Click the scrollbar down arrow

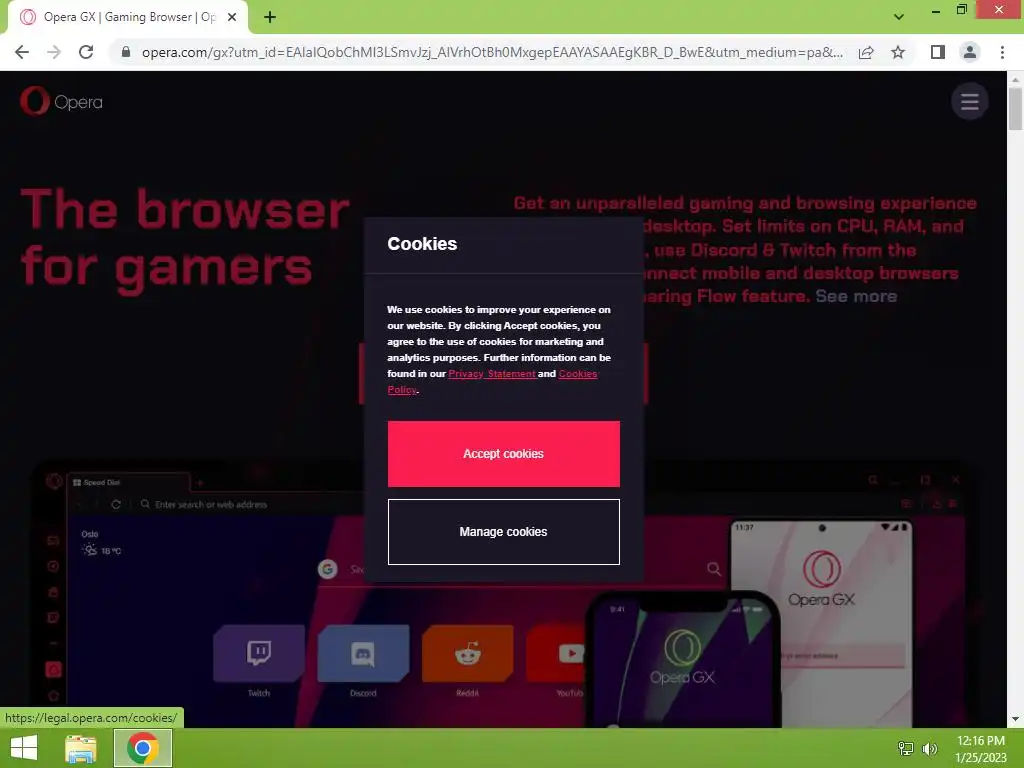pos(1015,719)
